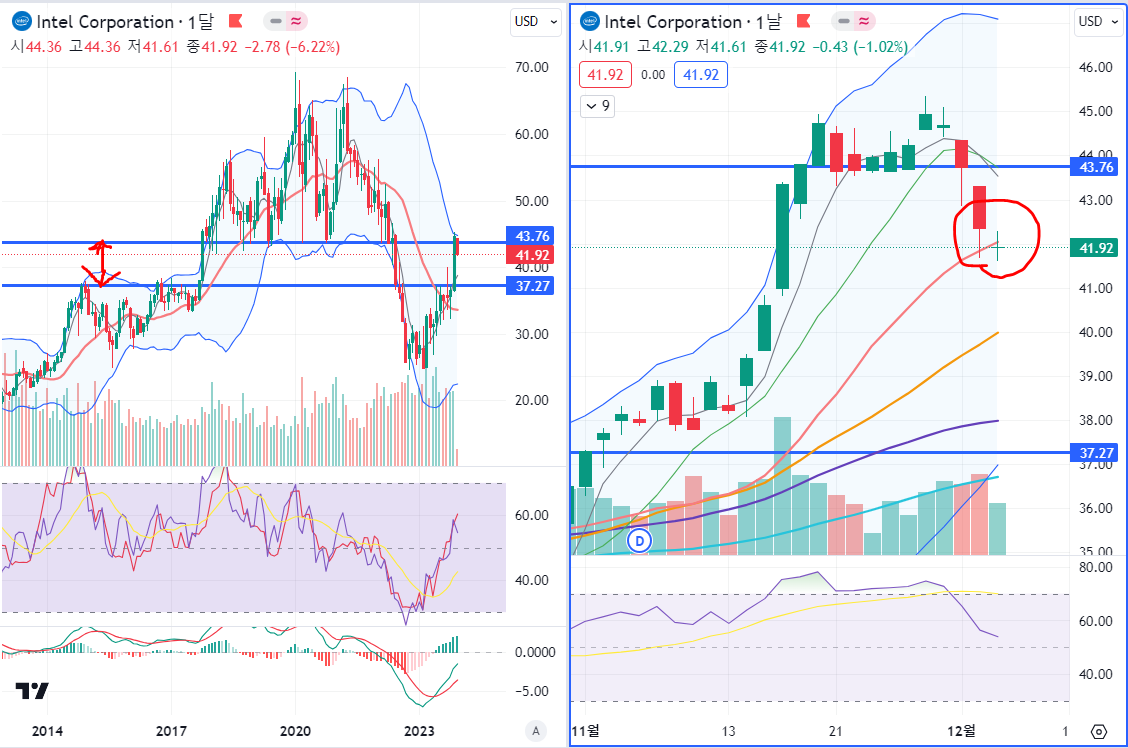1128x748 pixels.
Task: Click the TradingView logo in the bottom-left
Action: pyautogui.click(x=32, y=690)
